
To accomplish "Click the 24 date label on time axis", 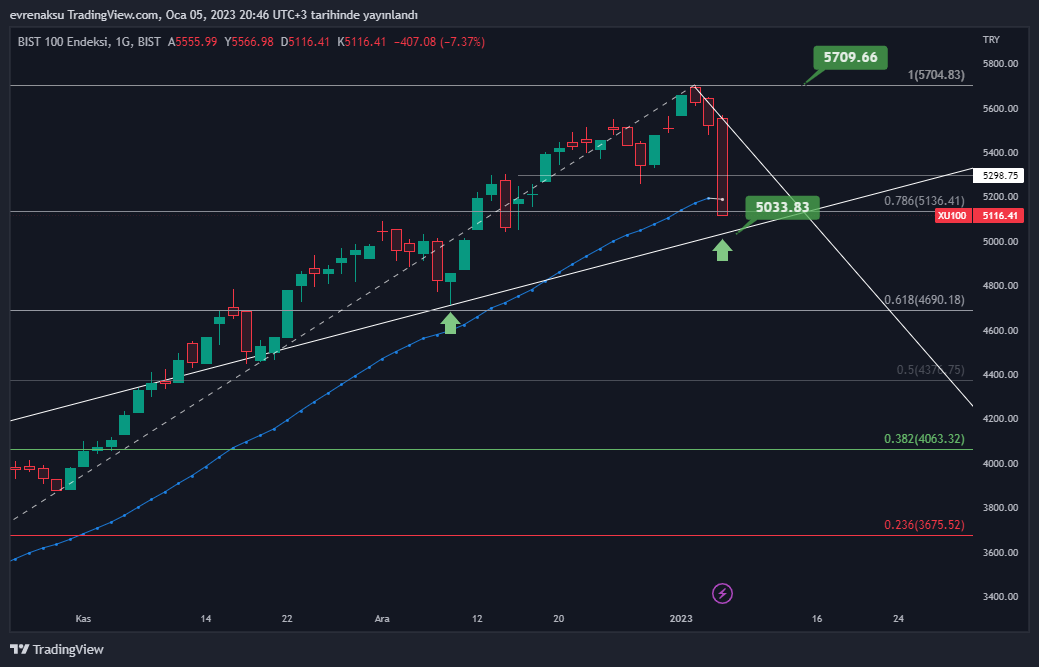I will pos(899,619).
